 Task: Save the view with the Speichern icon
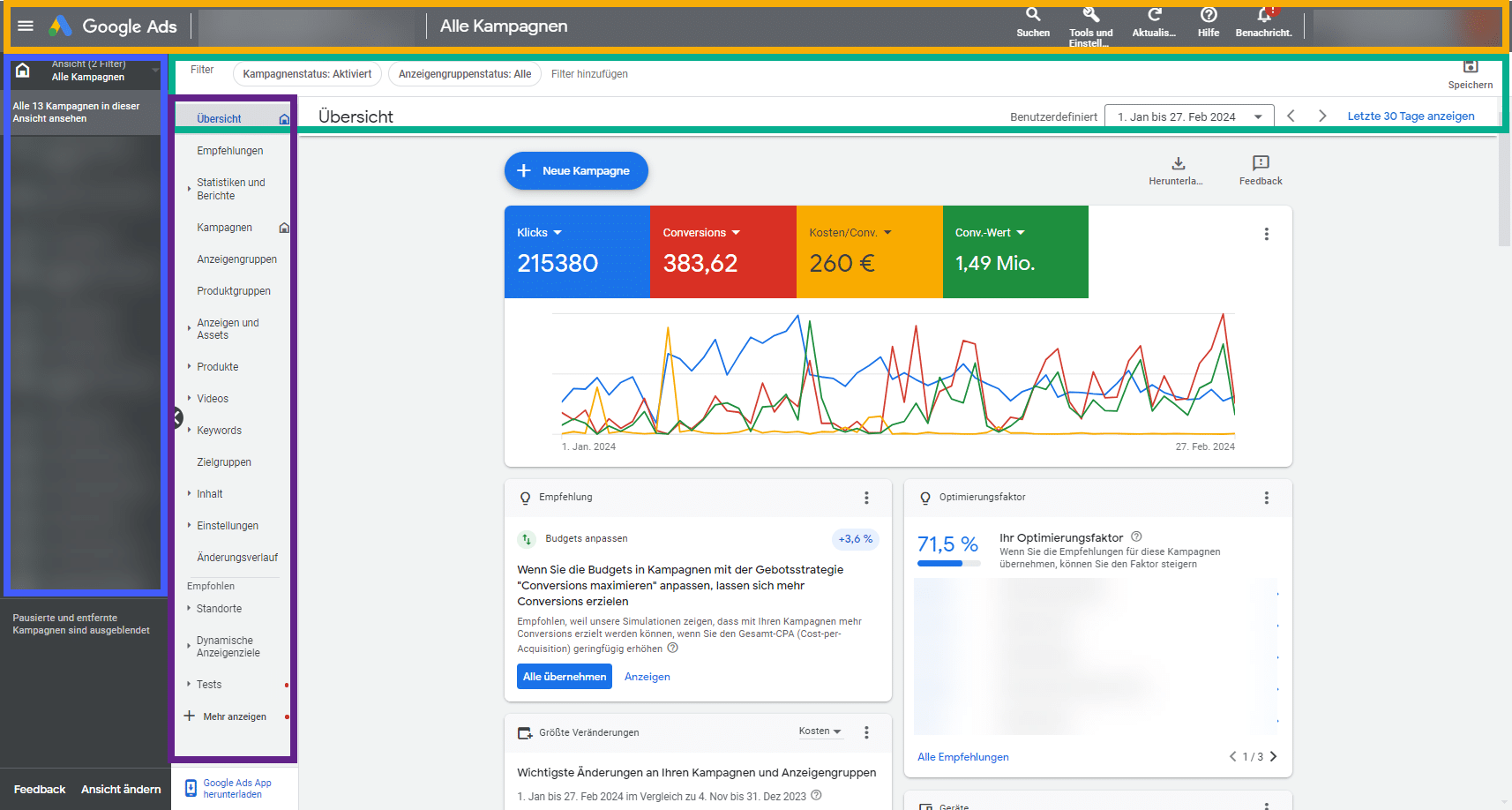tap(1471, 67)
